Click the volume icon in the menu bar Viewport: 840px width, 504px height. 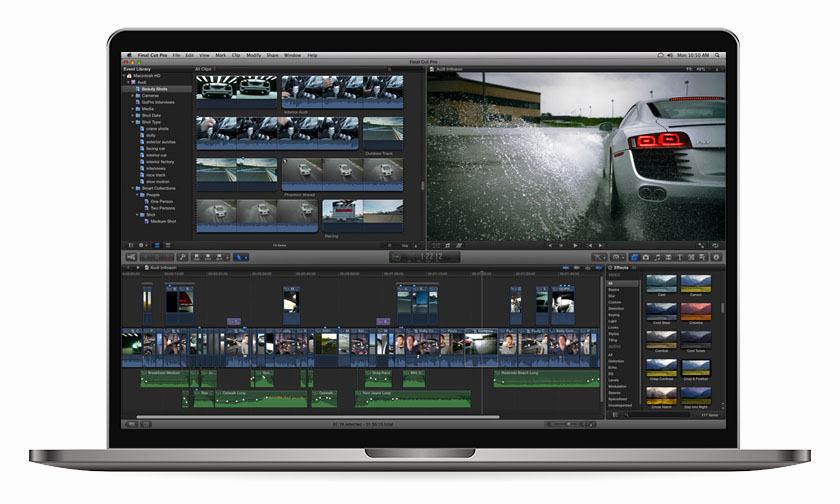[x=669, y=55]
